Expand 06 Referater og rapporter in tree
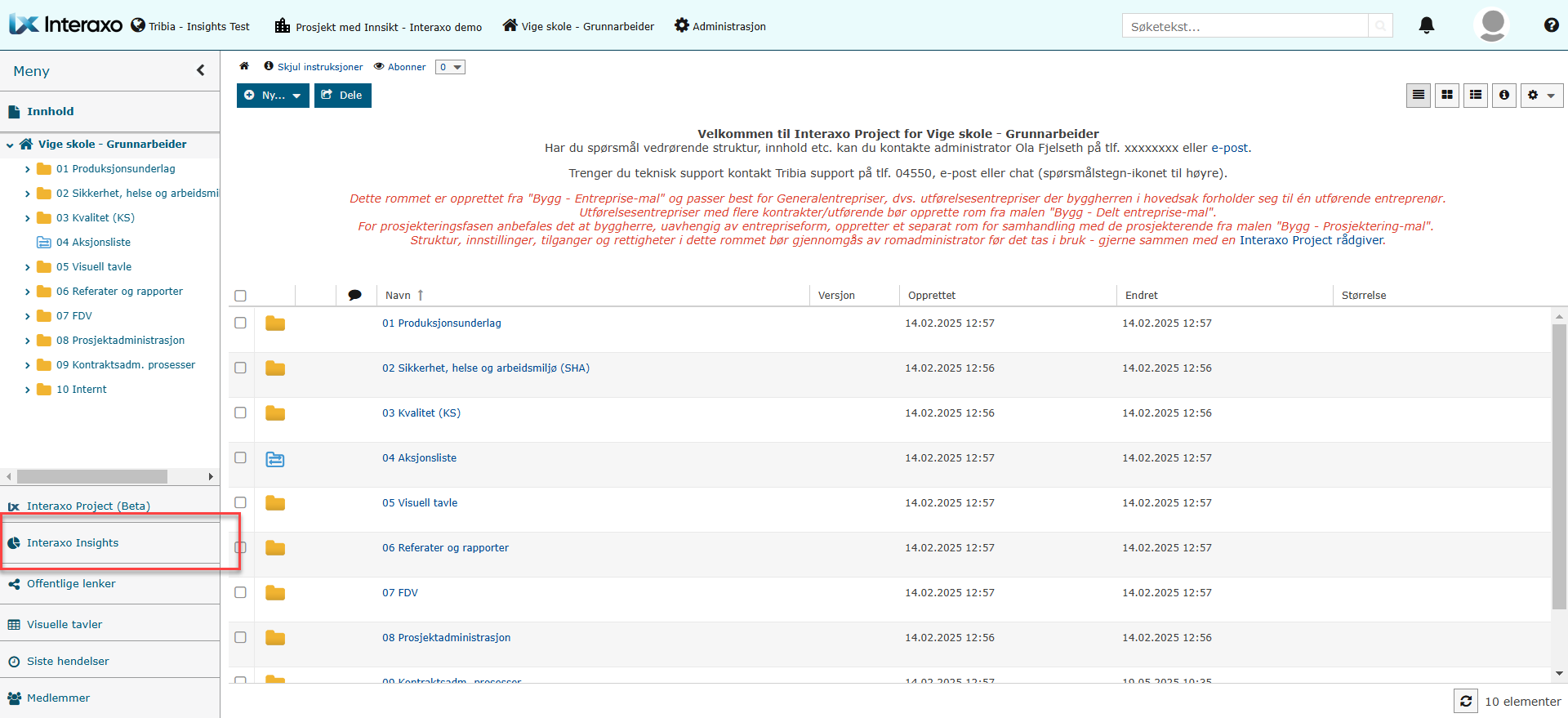Image resolution: width=1568 pixels, height=718 pixels. point(27,292)
